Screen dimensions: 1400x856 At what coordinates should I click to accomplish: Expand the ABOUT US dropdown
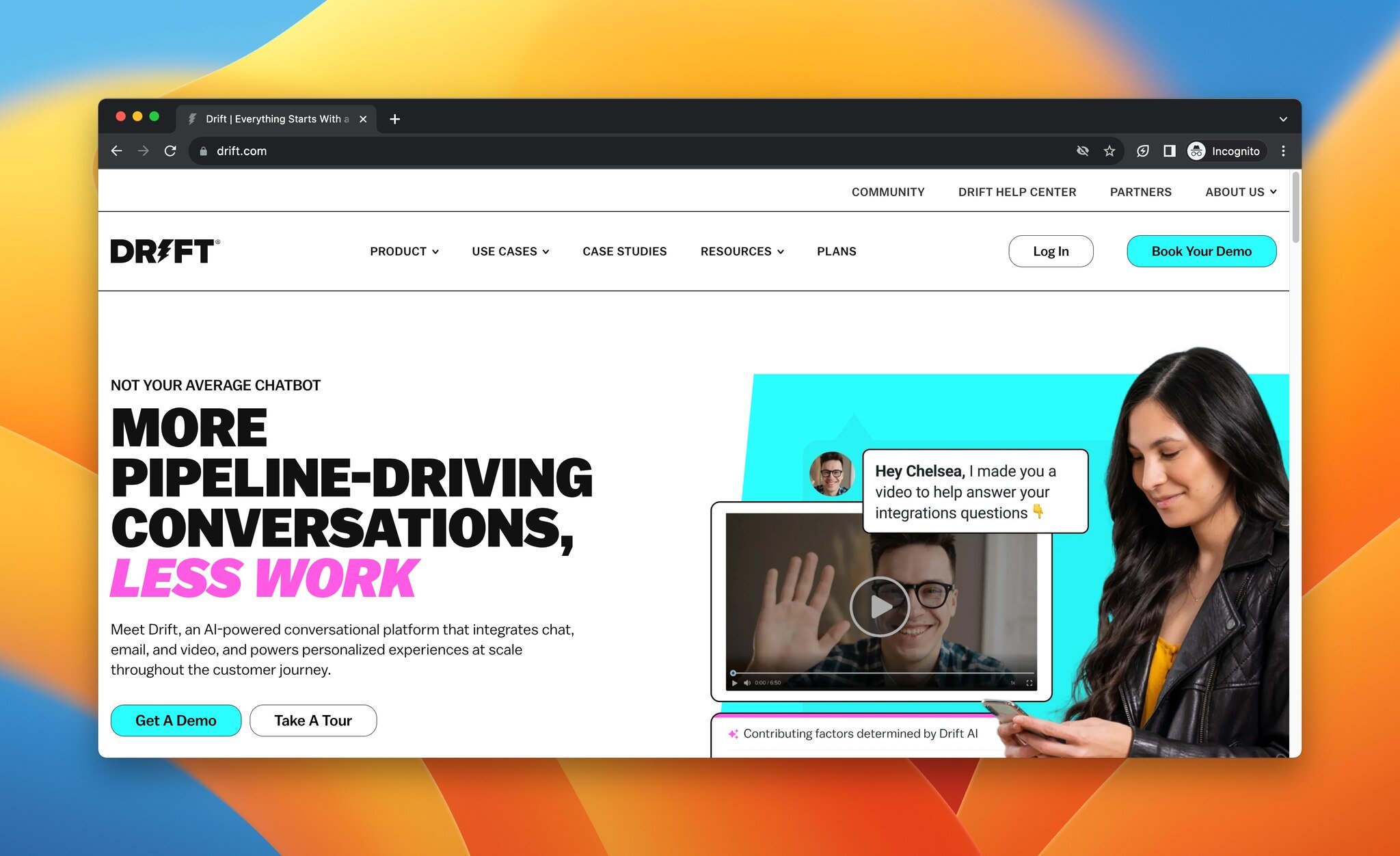pos(1240,192)
